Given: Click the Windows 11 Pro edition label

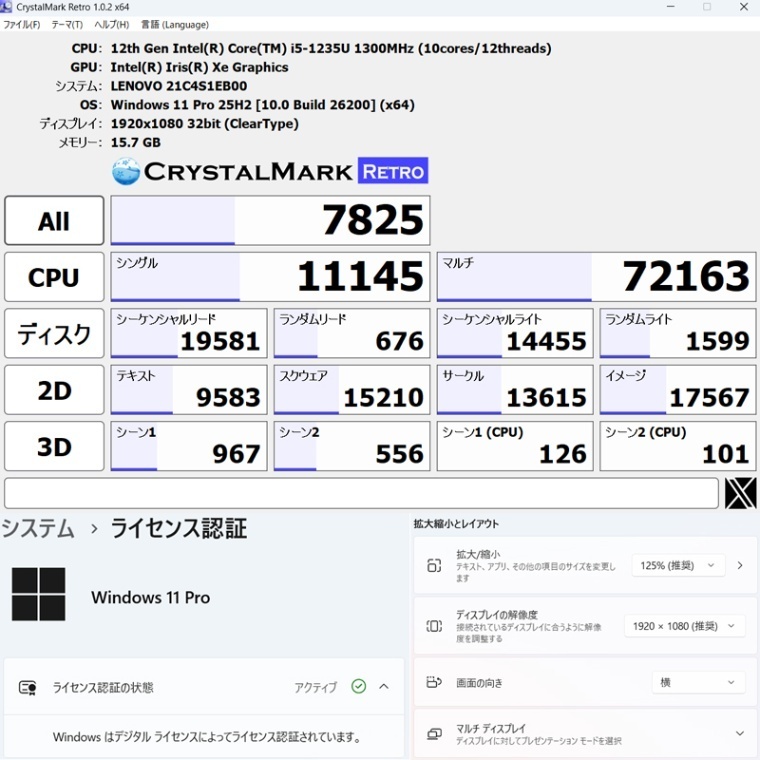Looking at the screenshot, I should (150, 597).
